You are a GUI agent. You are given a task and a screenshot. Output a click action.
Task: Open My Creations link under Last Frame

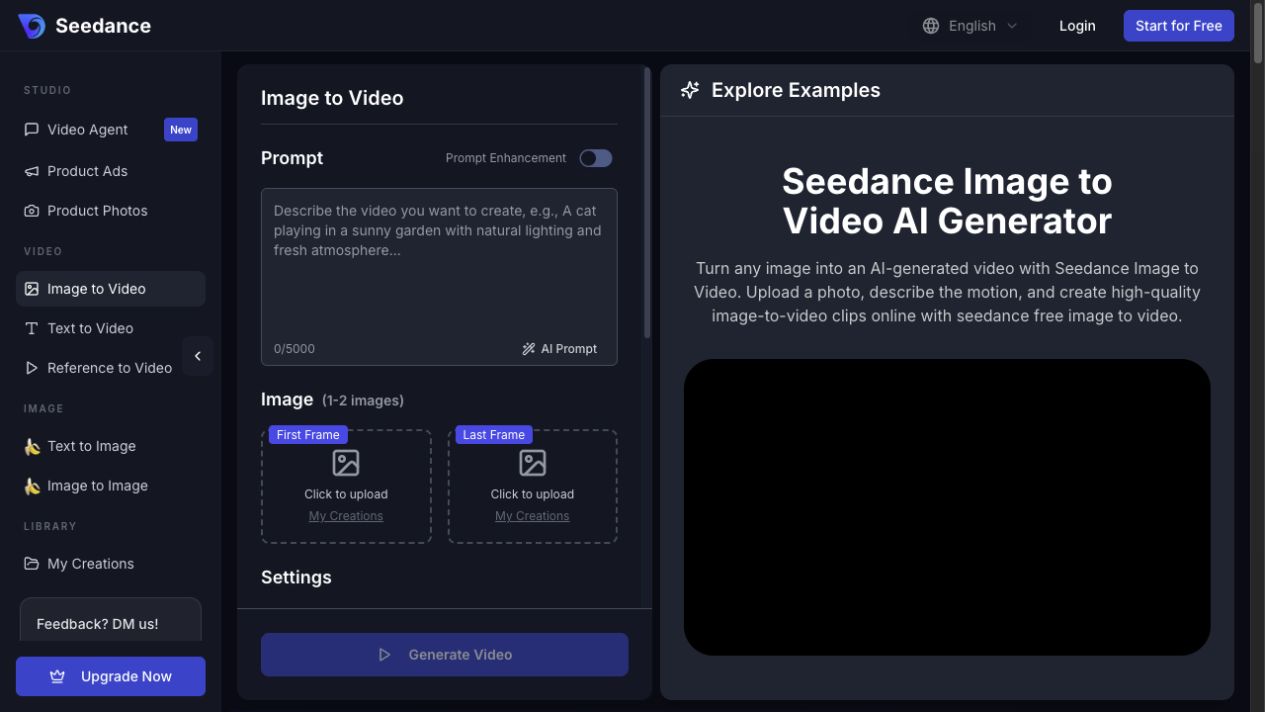(x=532, y=516)
